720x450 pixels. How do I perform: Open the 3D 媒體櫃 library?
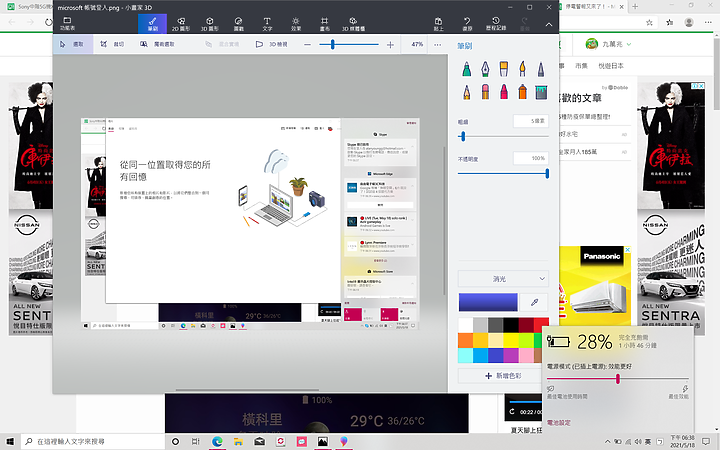click(x=353, y=23)
